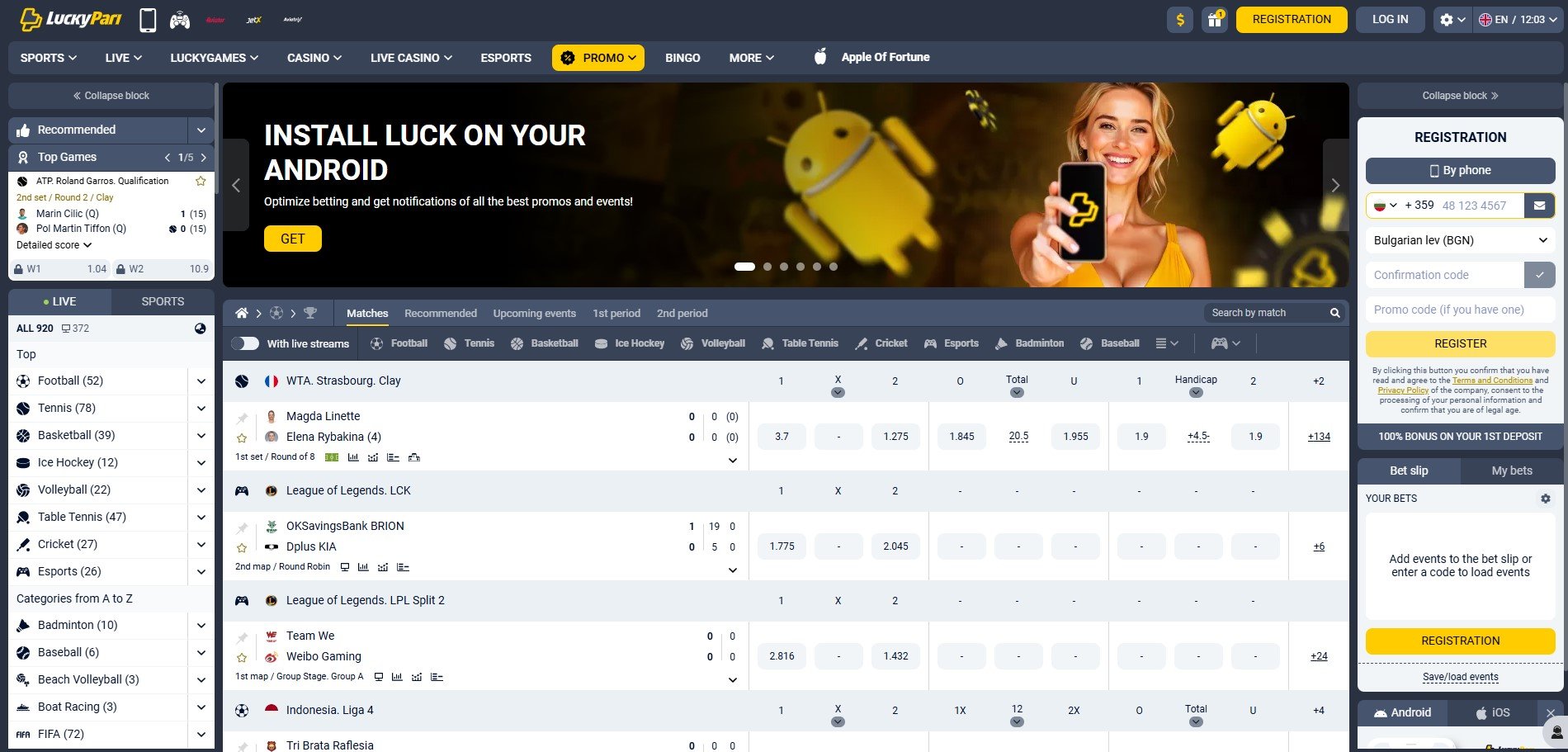
Task: Open the mobile app phone icon
Action: (148, 20)
